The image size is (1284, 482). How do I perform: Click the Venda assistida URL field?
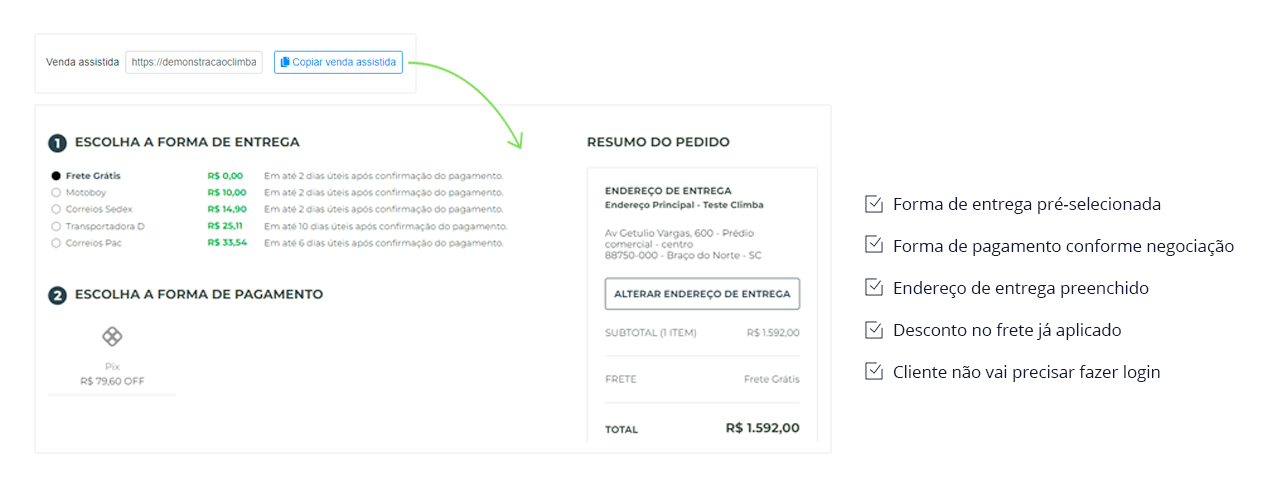point(194,62)
